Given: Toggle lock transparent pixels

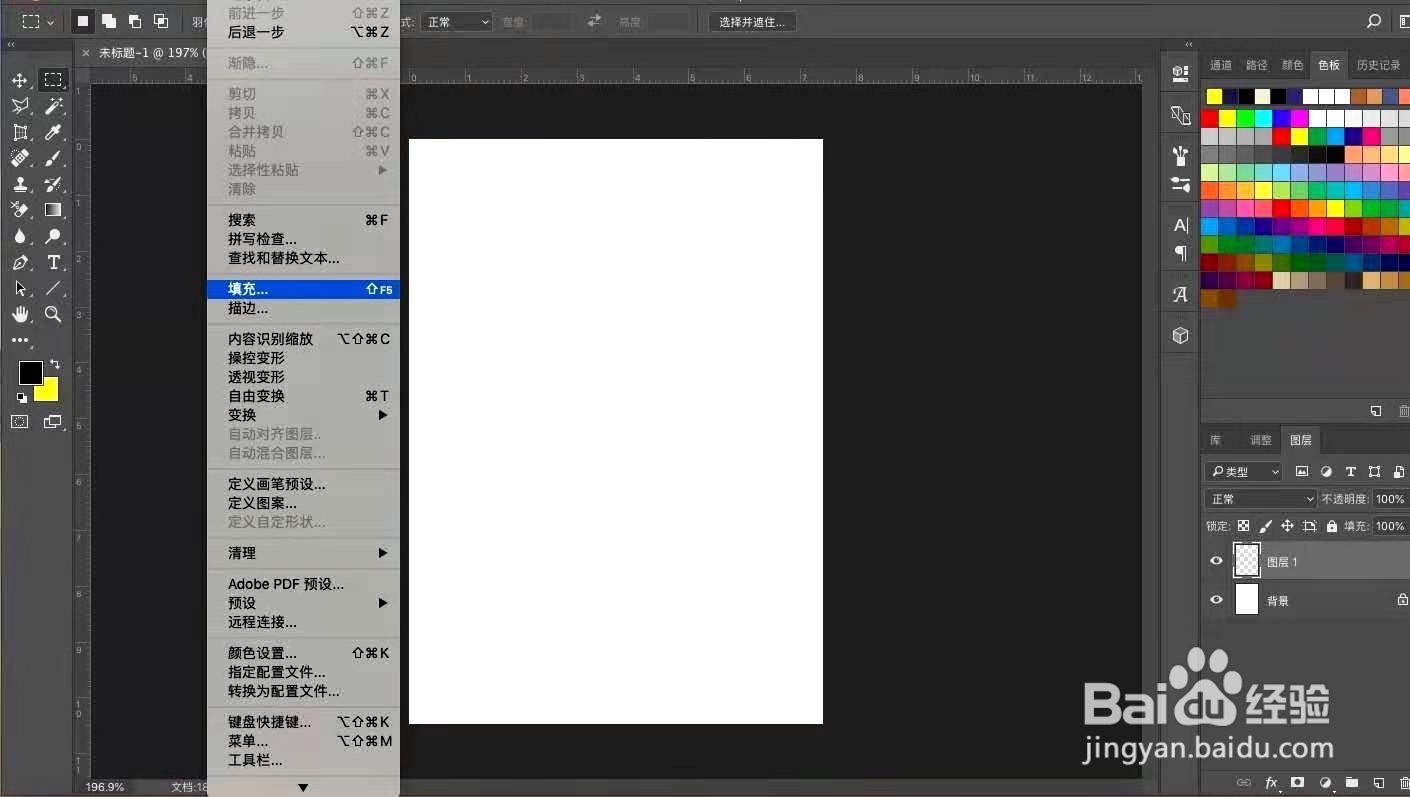Looking at the screenshot, I should click(x=1243, y=526).
